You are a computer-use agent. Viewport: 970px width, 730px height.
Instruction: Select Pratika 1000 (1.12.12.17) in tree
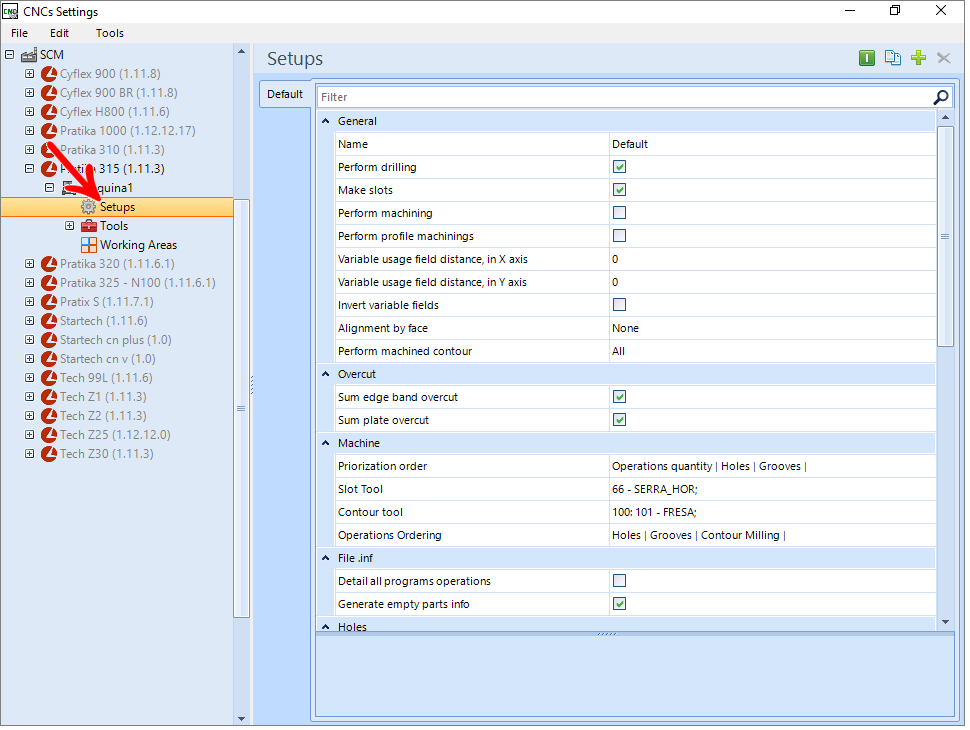tap(127, 131)
